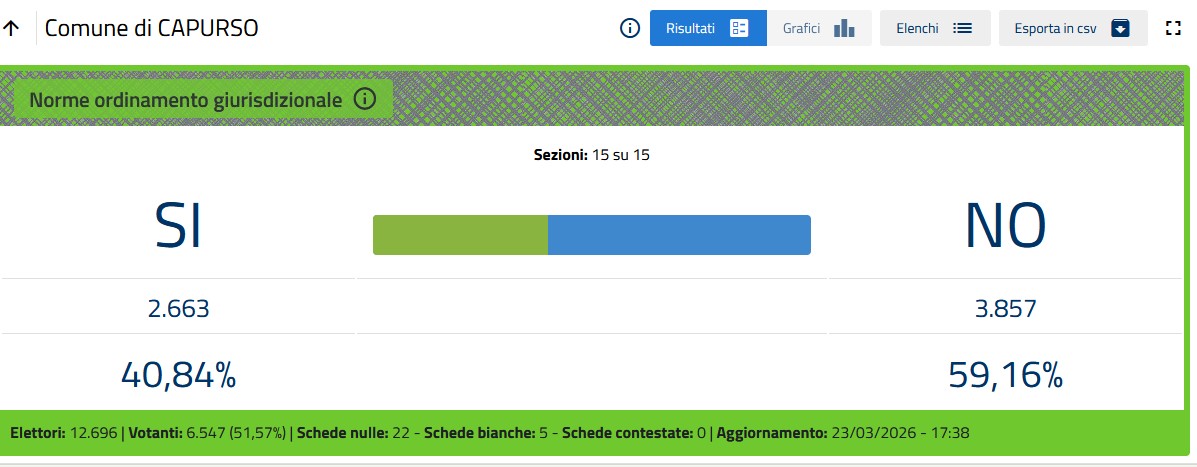Open the info icon beside Risultati
The height and width of the screenshot is (467, 1197).
click(x=630, y=28)
